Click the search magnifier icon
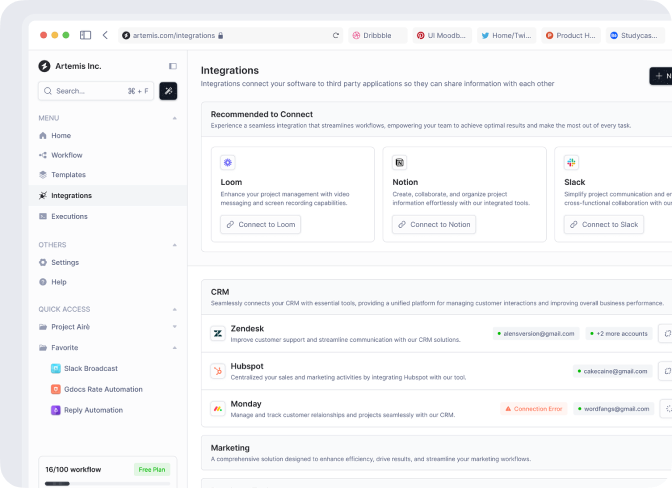The image size is (672, 488). pos(48,91)
